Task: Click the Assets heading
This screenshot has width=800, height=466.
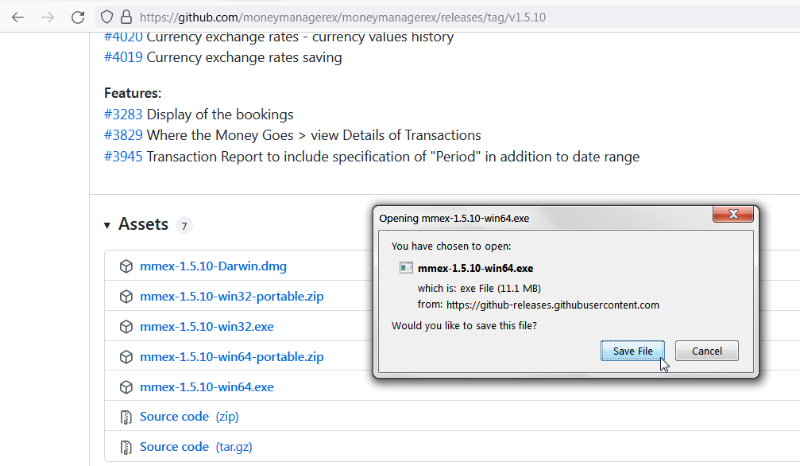Action: coord(143,224)
